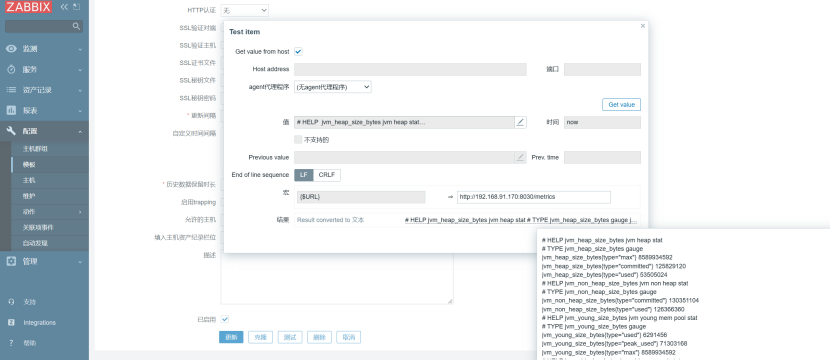Click the bar chart icon for 报表
Image resolution: width=831 pixels, height=360 pixels.
point(11,111)
